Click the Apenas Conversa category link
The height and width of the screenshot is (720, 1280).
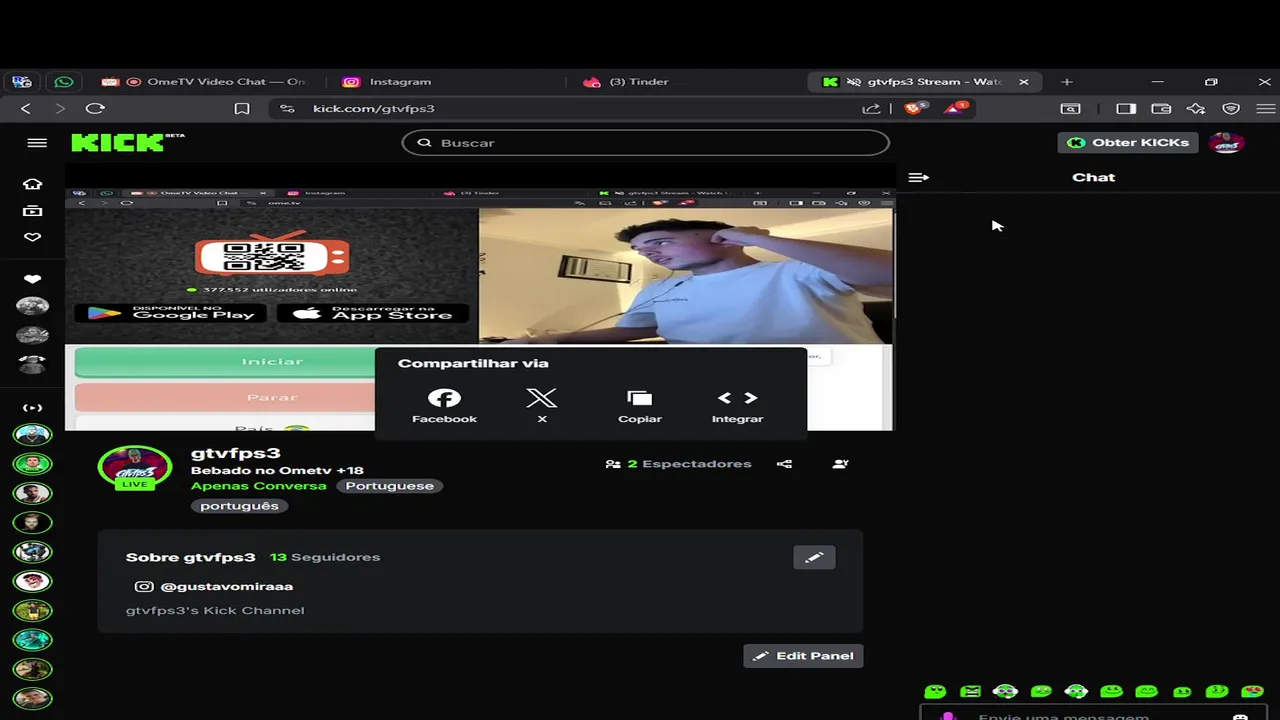pos(259,486)
